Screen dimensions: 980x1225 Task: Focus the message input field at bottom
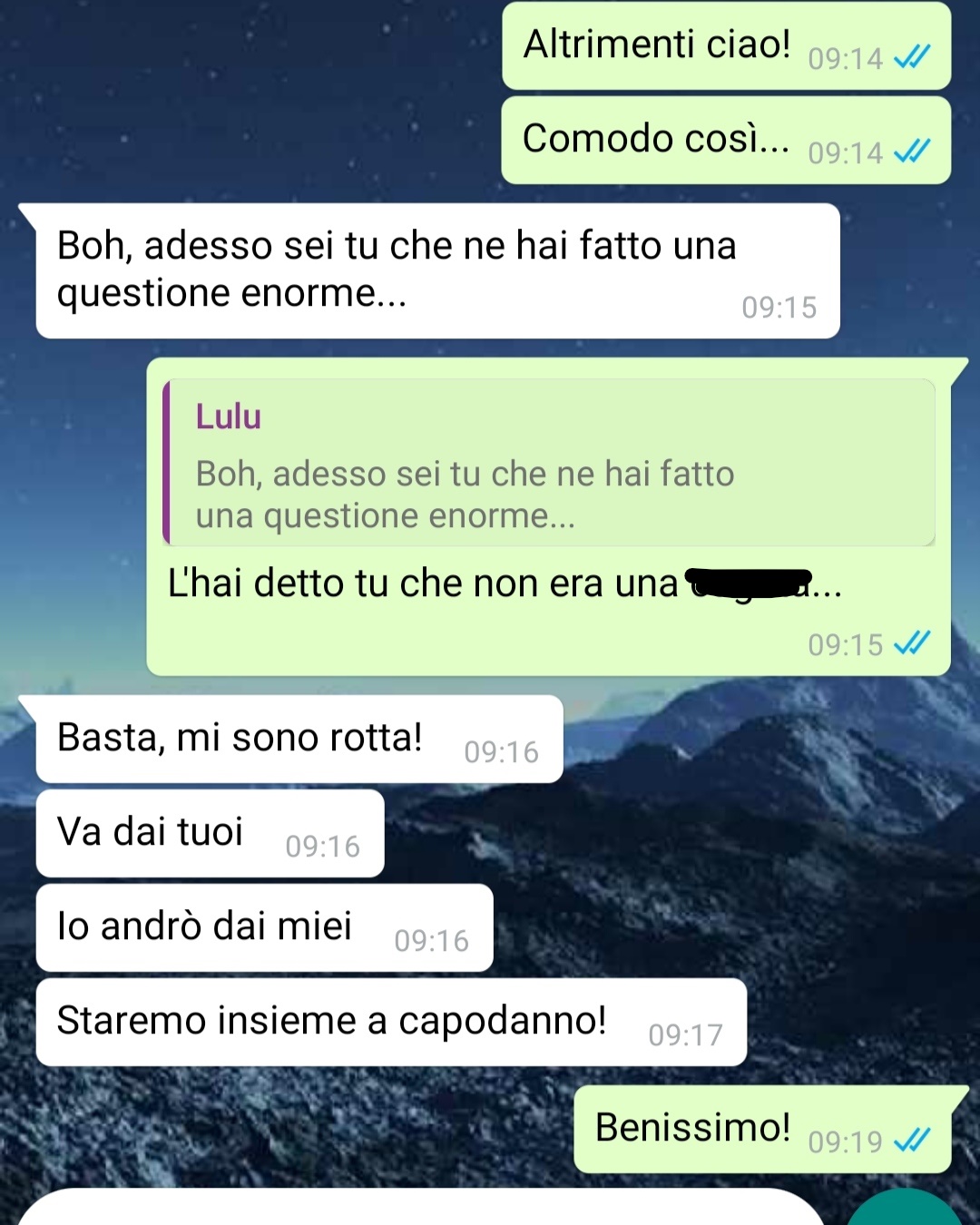419,1208
